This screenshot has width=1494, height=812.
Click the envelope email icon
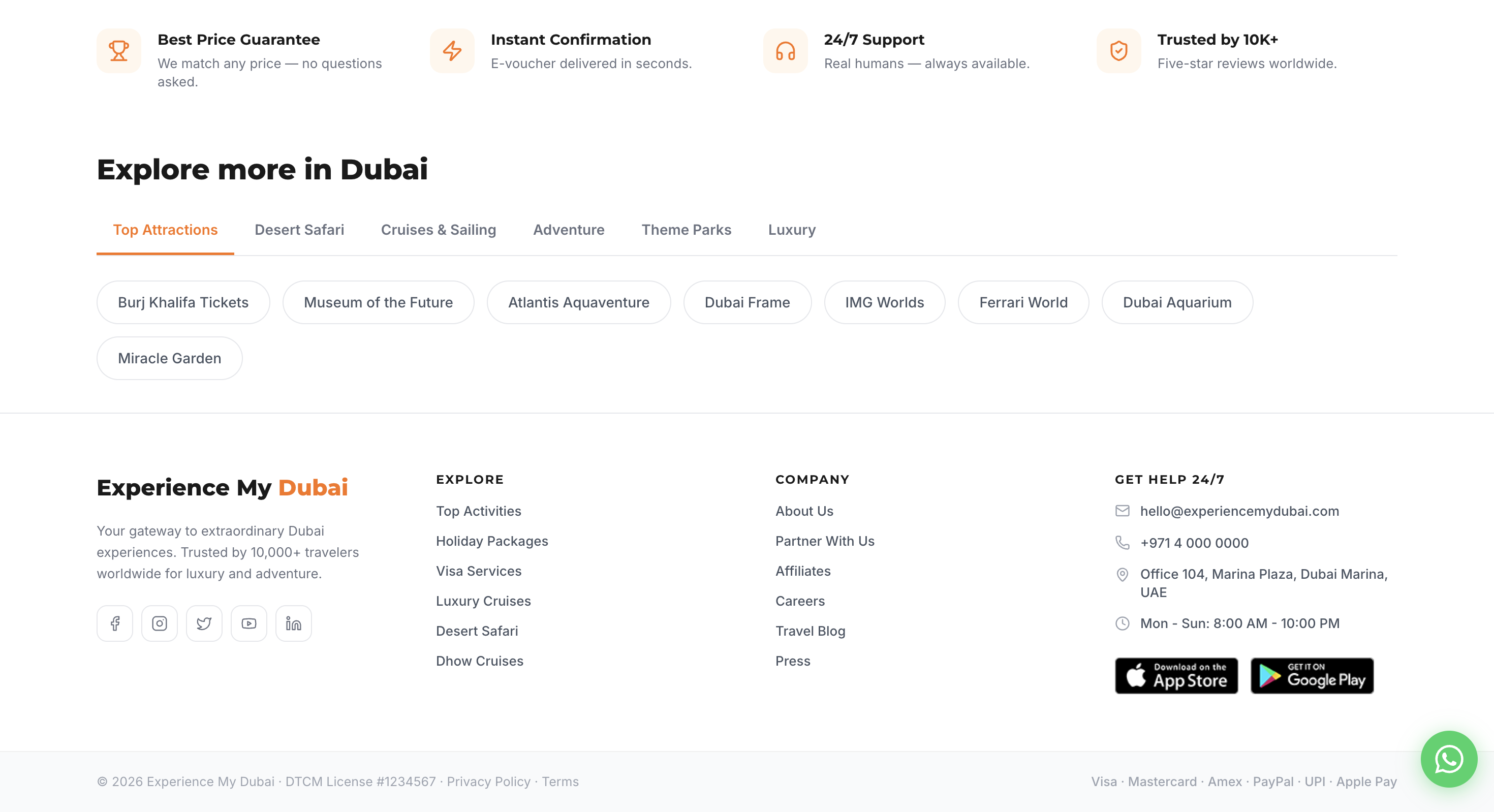coord(1122,511)
